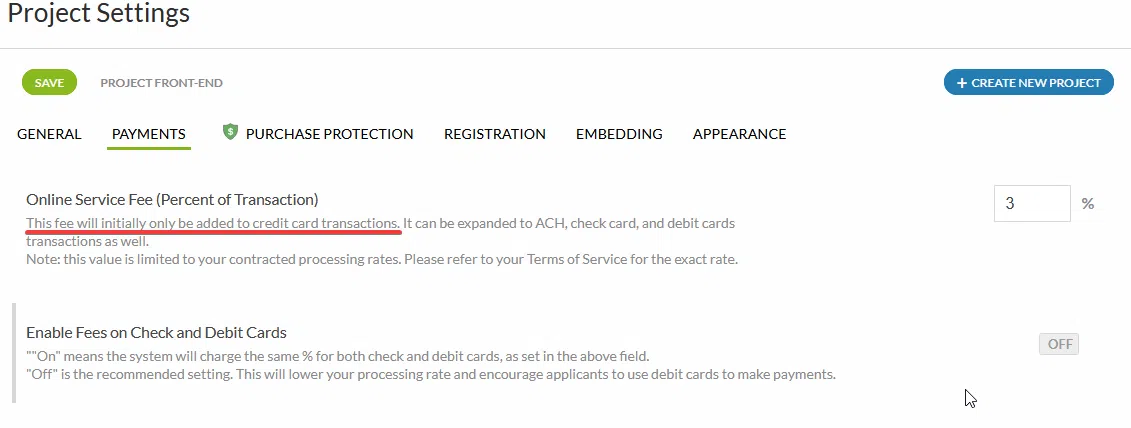Viewport: 1131px width, 428px height.
Task: Click the note about contracted processing rates
Action: point(381,260)
